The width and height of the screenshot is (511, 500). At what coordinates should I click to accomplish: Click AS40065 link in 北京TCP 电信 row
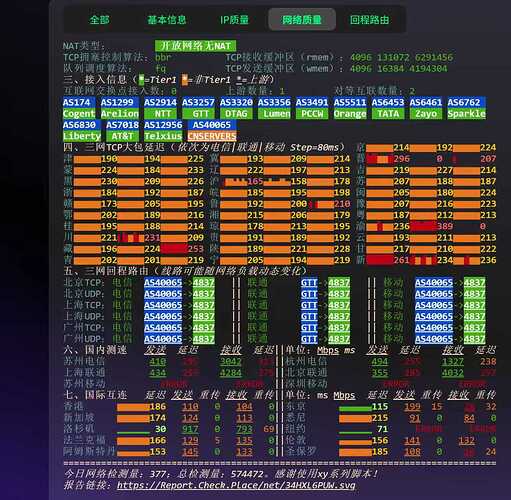pyautogui.click(x=163, y=283)
